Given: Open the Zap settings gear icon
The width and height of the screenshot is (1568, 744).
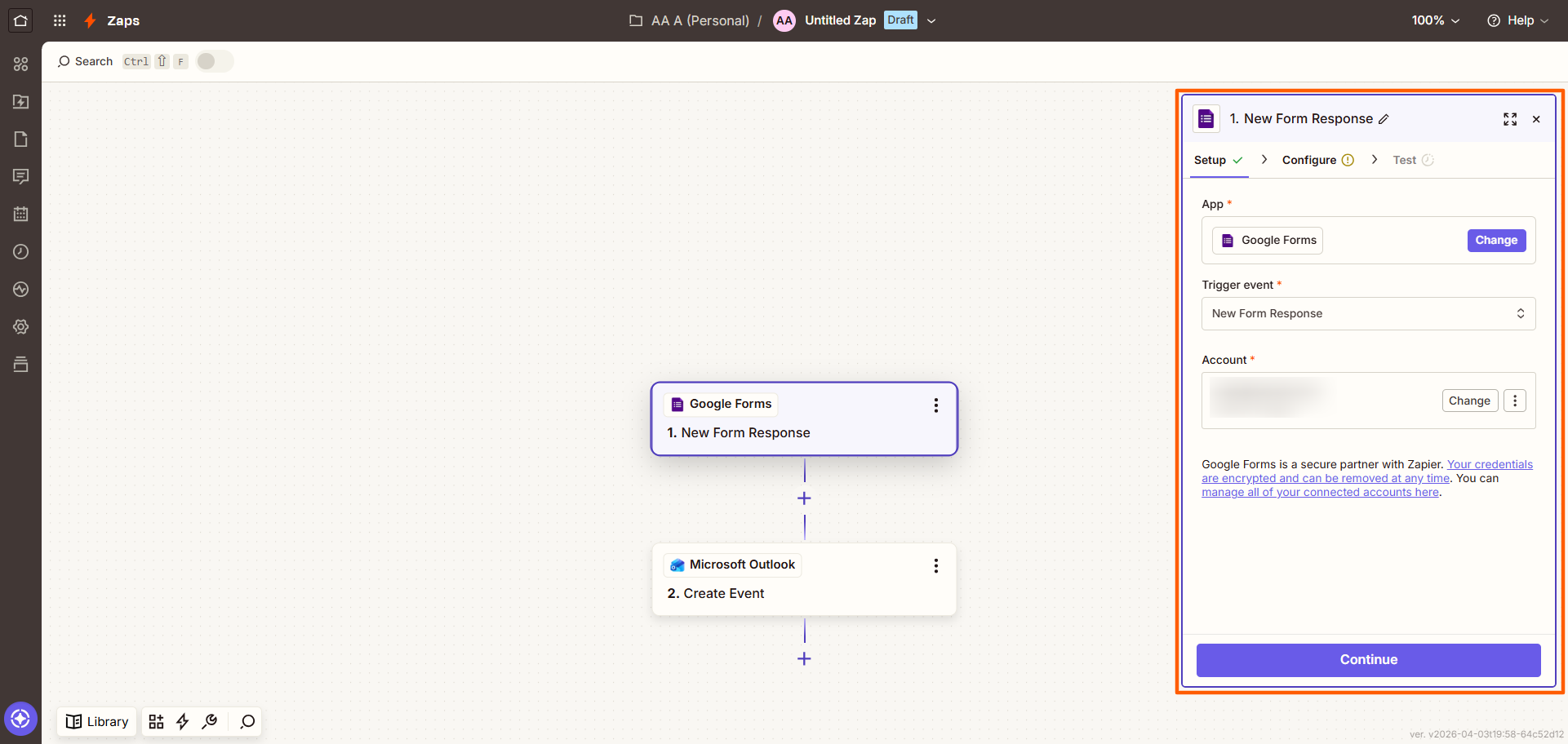Looking at the screenshot, I should coord(21,327).
